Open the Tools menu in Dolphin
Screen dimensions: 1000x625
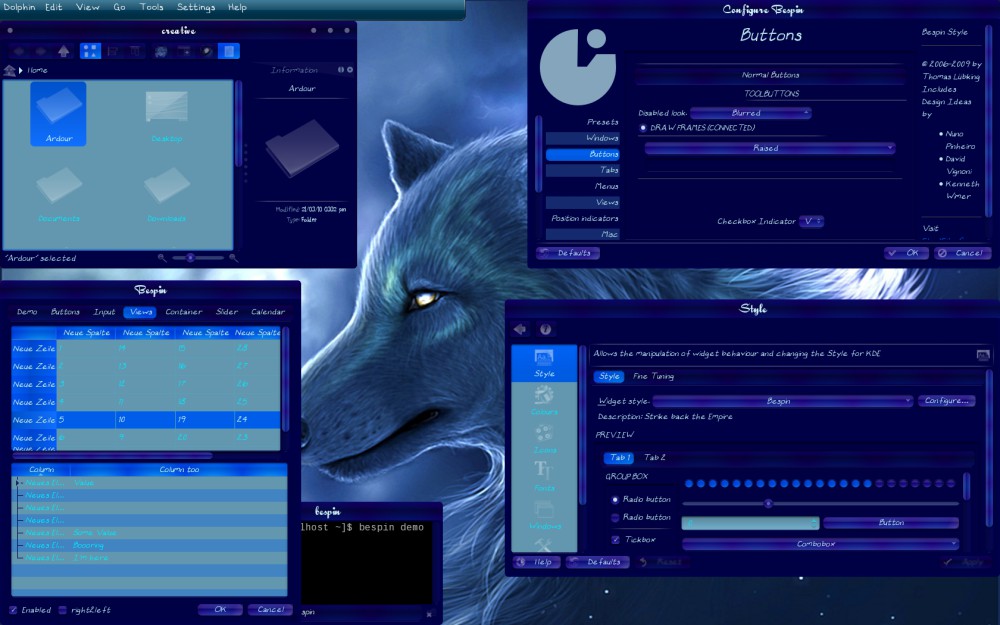(151, 7)
